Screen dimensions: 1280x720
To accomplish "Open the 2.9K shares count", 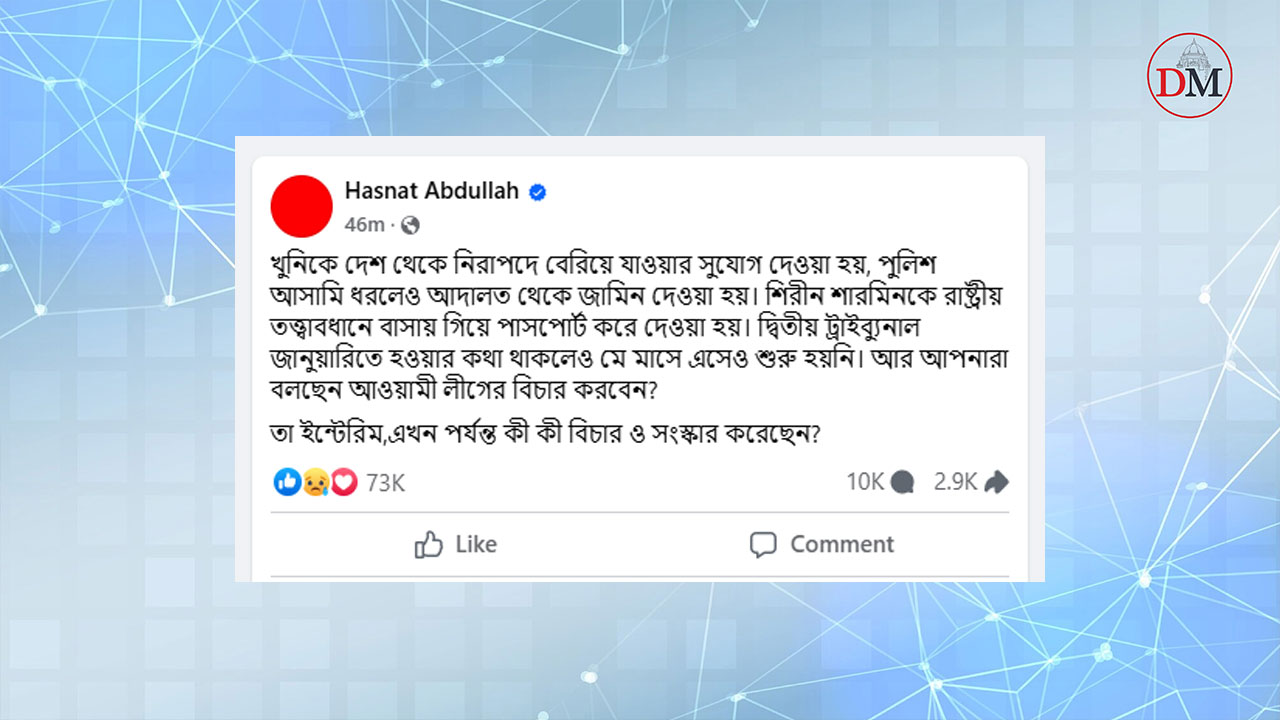I will pyautogui.click(x=955, y=482).
